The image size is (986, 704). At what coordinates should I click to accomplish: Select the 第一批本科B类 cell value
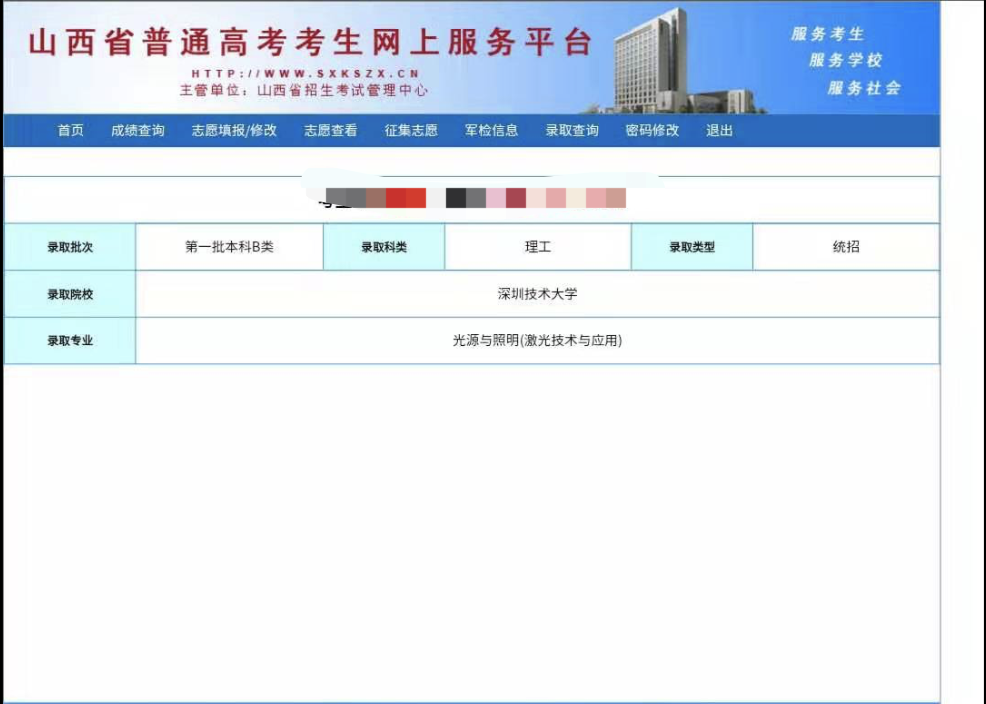click(x=230, y=247)
